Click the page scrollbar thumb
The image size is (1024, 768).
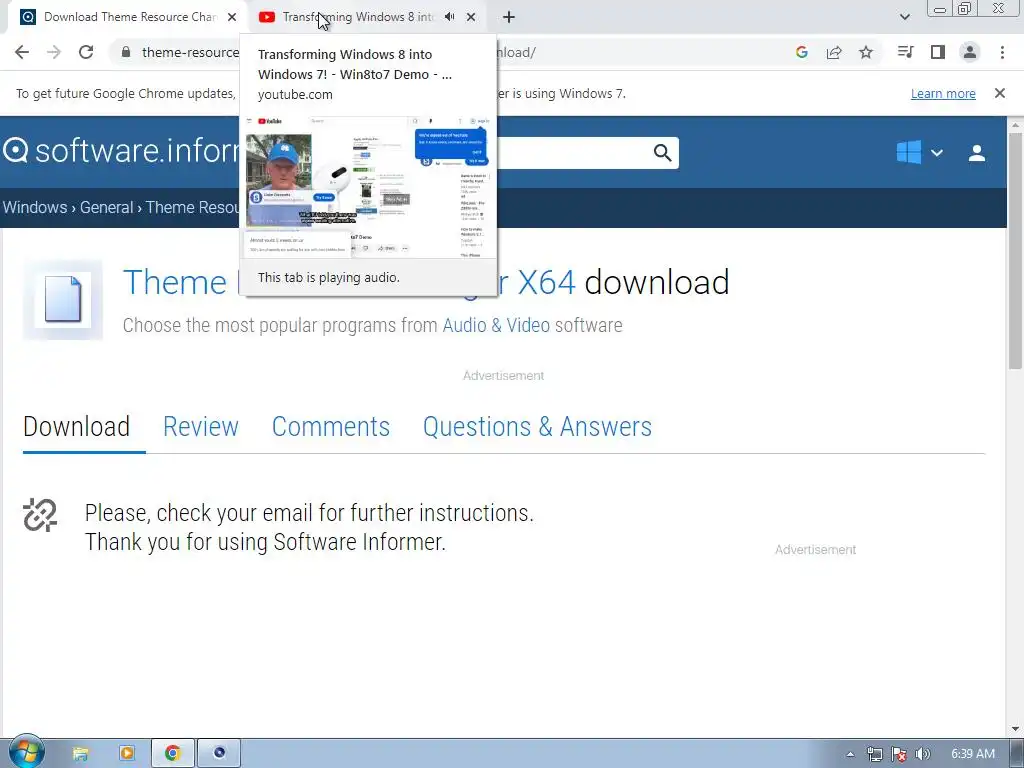(1015, 251)
